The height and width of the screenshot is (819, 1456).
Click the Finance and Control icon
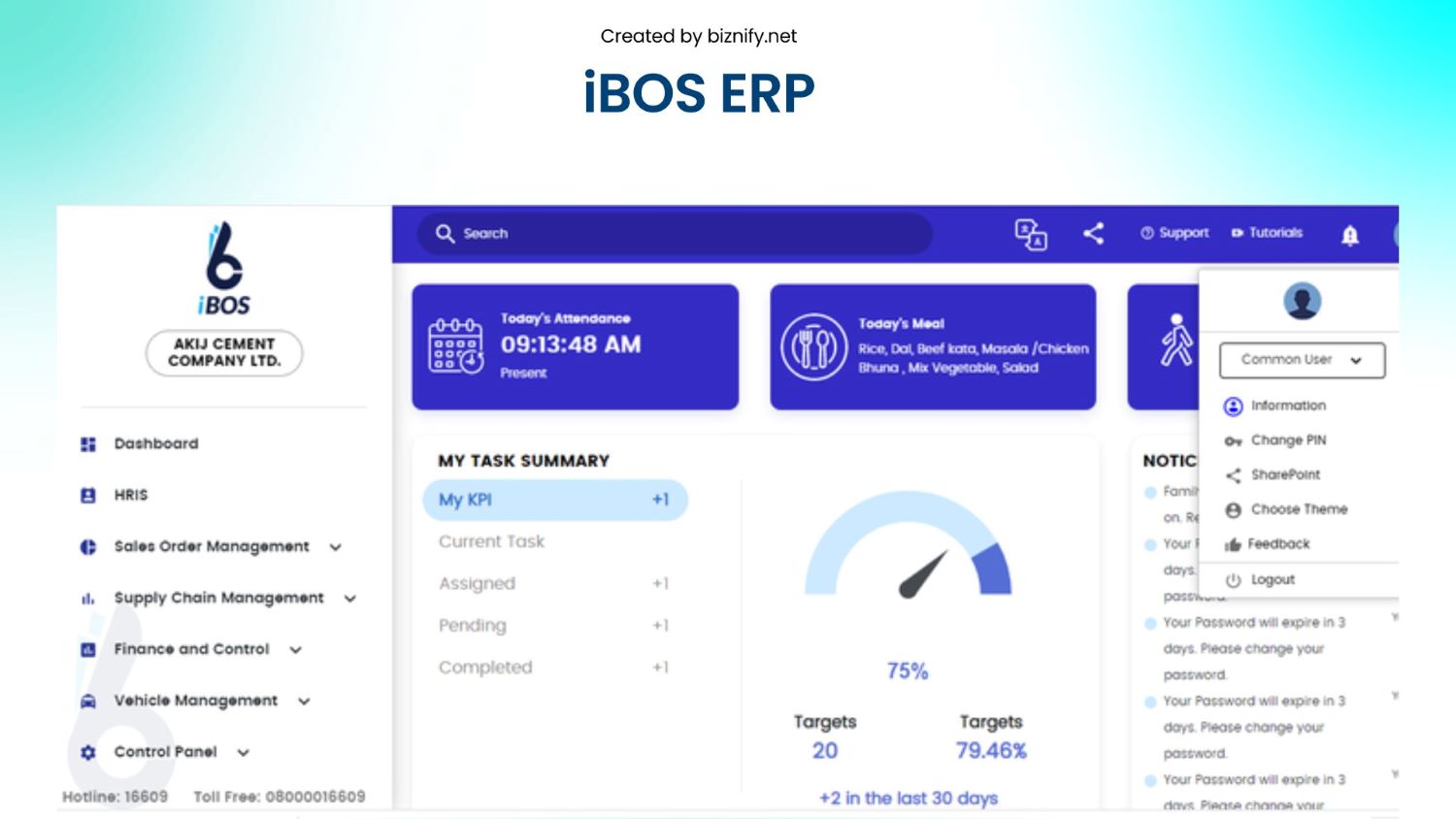tap(88, 649)
